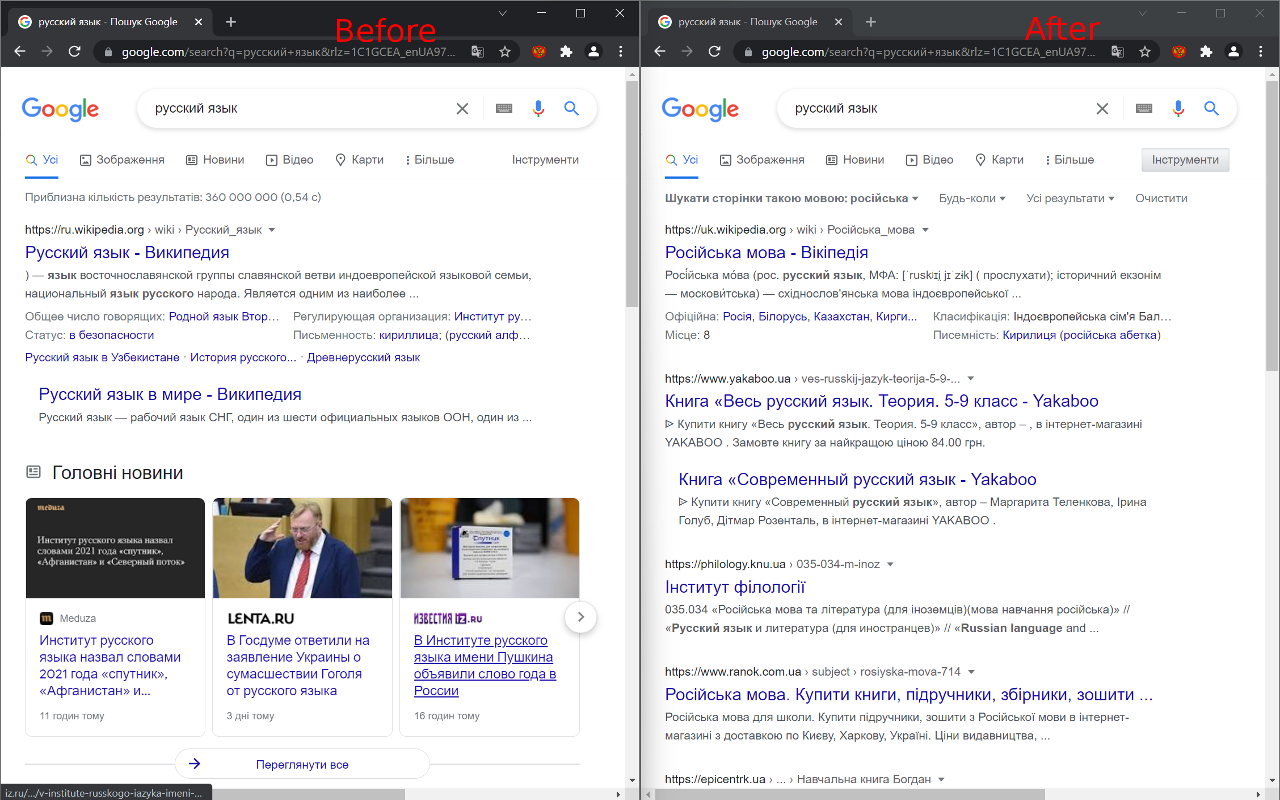Advance the news carousel with the next arrow

pyautogui.click(x=581, y=617)
